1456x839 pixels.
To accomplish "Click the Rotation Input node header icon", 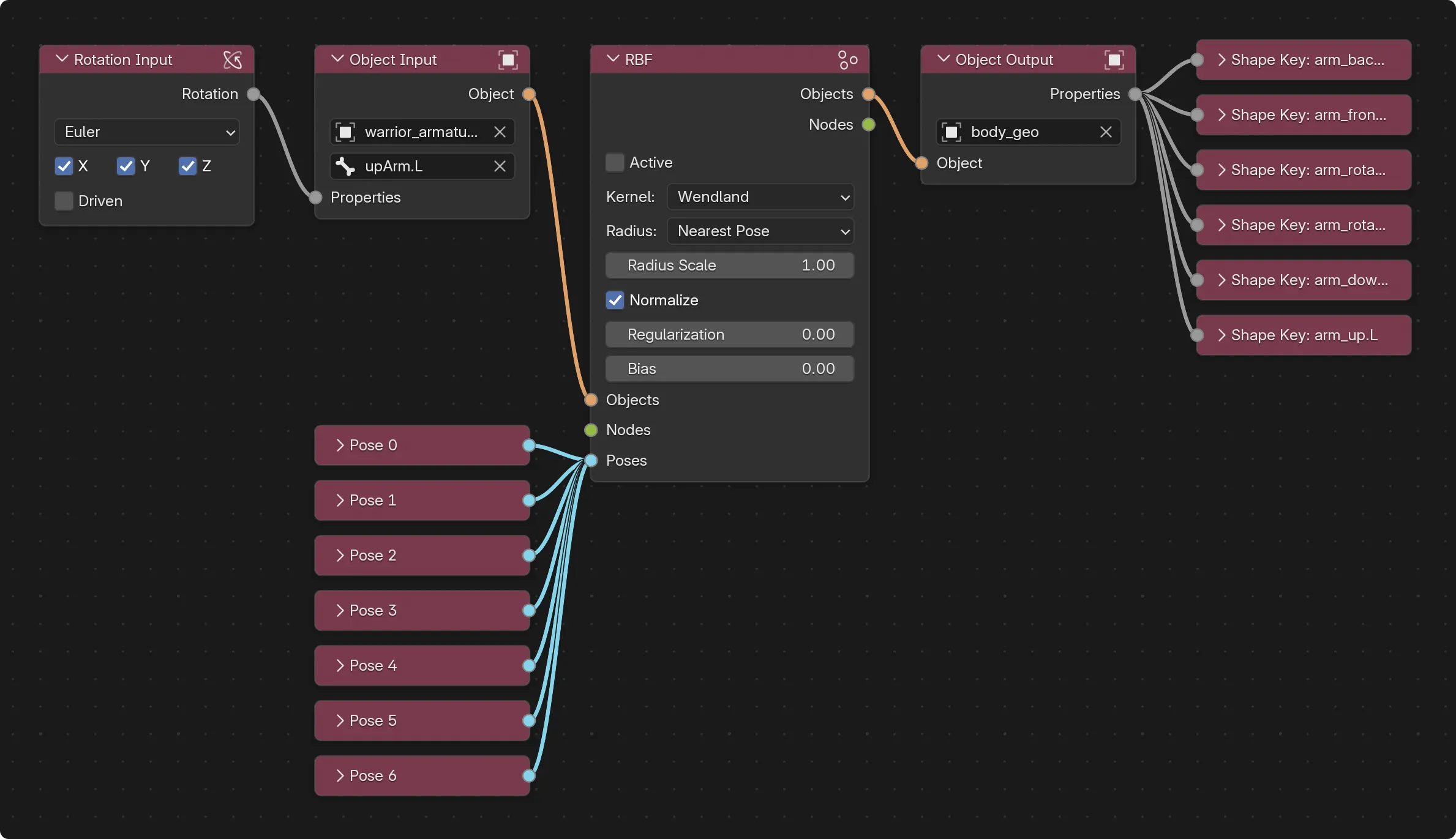I will click(233, 59).
